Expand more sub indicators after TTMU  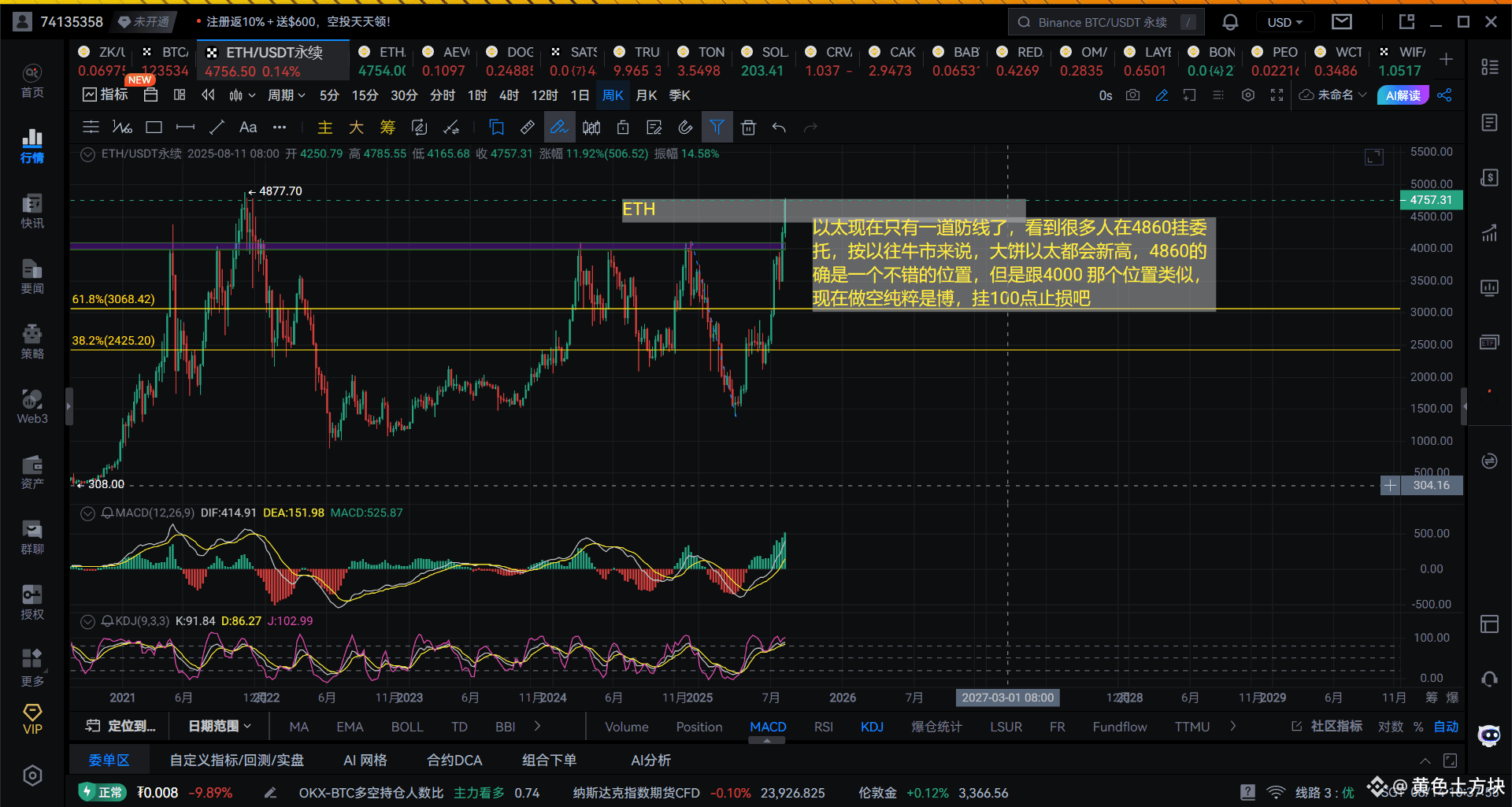point(1233,726)
